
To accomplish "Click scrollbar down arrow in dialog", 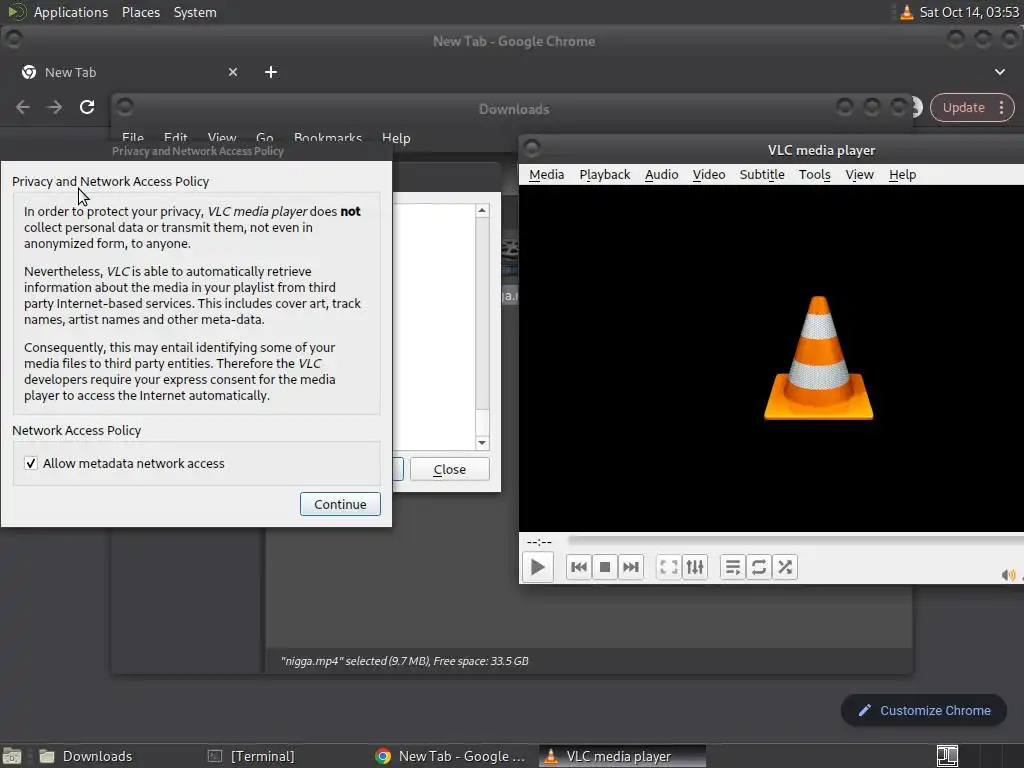I will click(x=482, y=443).
